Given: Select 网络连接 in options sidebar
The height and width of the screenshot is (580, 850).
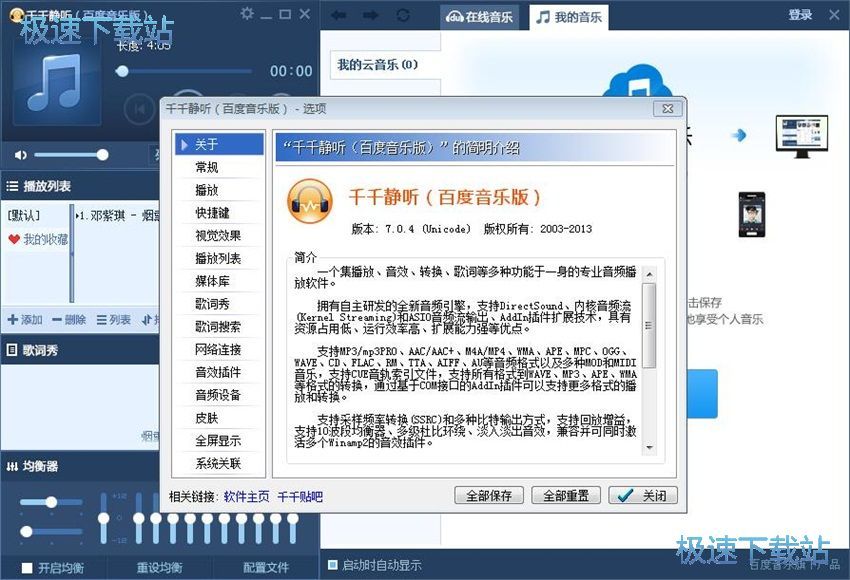Looking at the screenshot, I should pos(220,350).
